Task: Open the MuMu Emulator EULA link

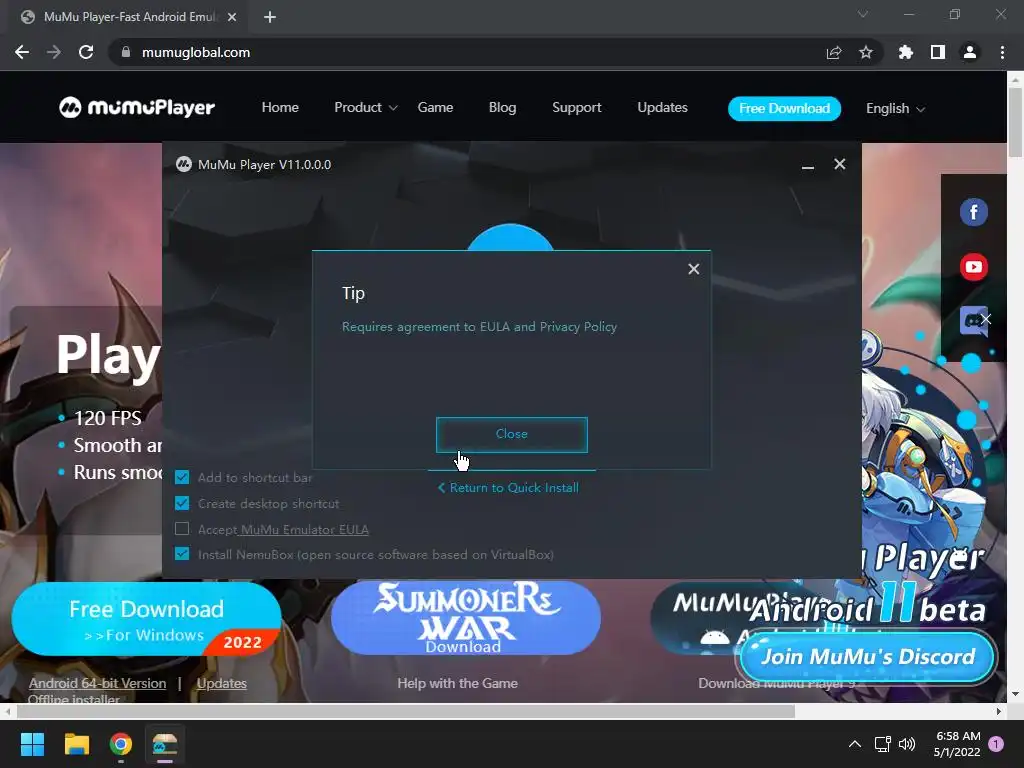Action: point(305,530)
